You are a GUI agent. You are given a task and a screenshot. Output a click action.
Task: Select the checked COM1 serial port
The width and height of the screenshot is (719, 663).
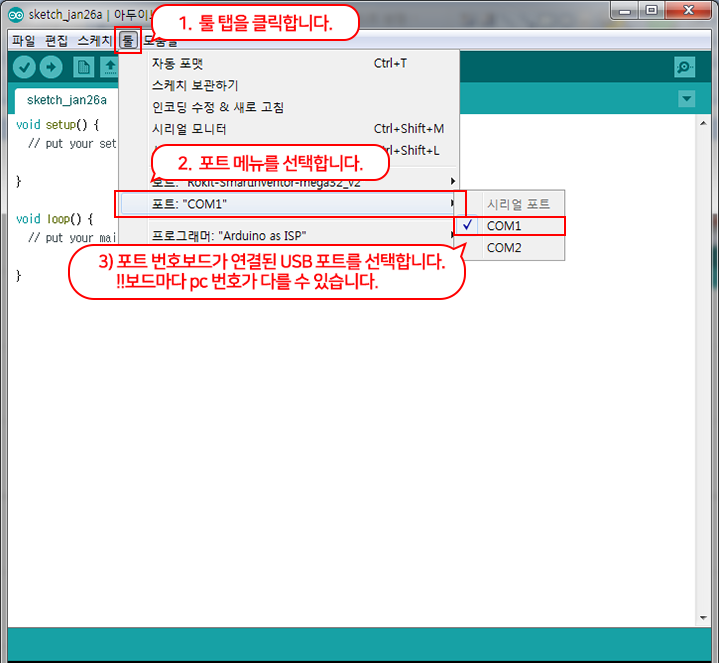(504, 226)
